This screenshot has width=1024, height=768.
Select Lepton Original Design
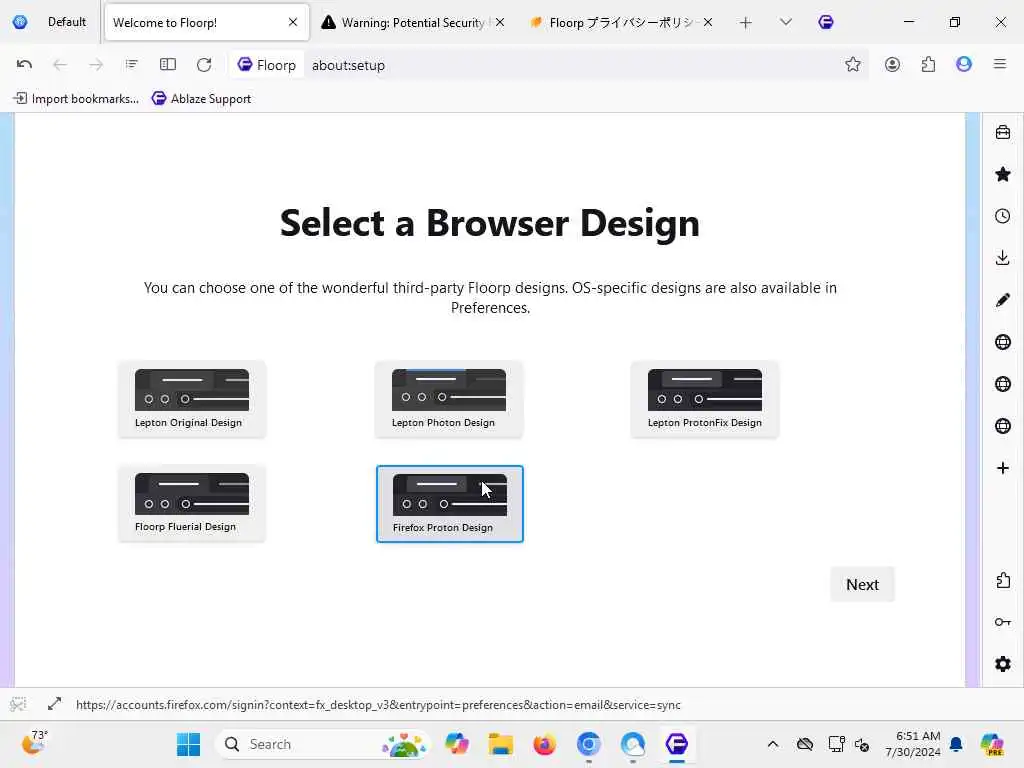click(192, 399)
